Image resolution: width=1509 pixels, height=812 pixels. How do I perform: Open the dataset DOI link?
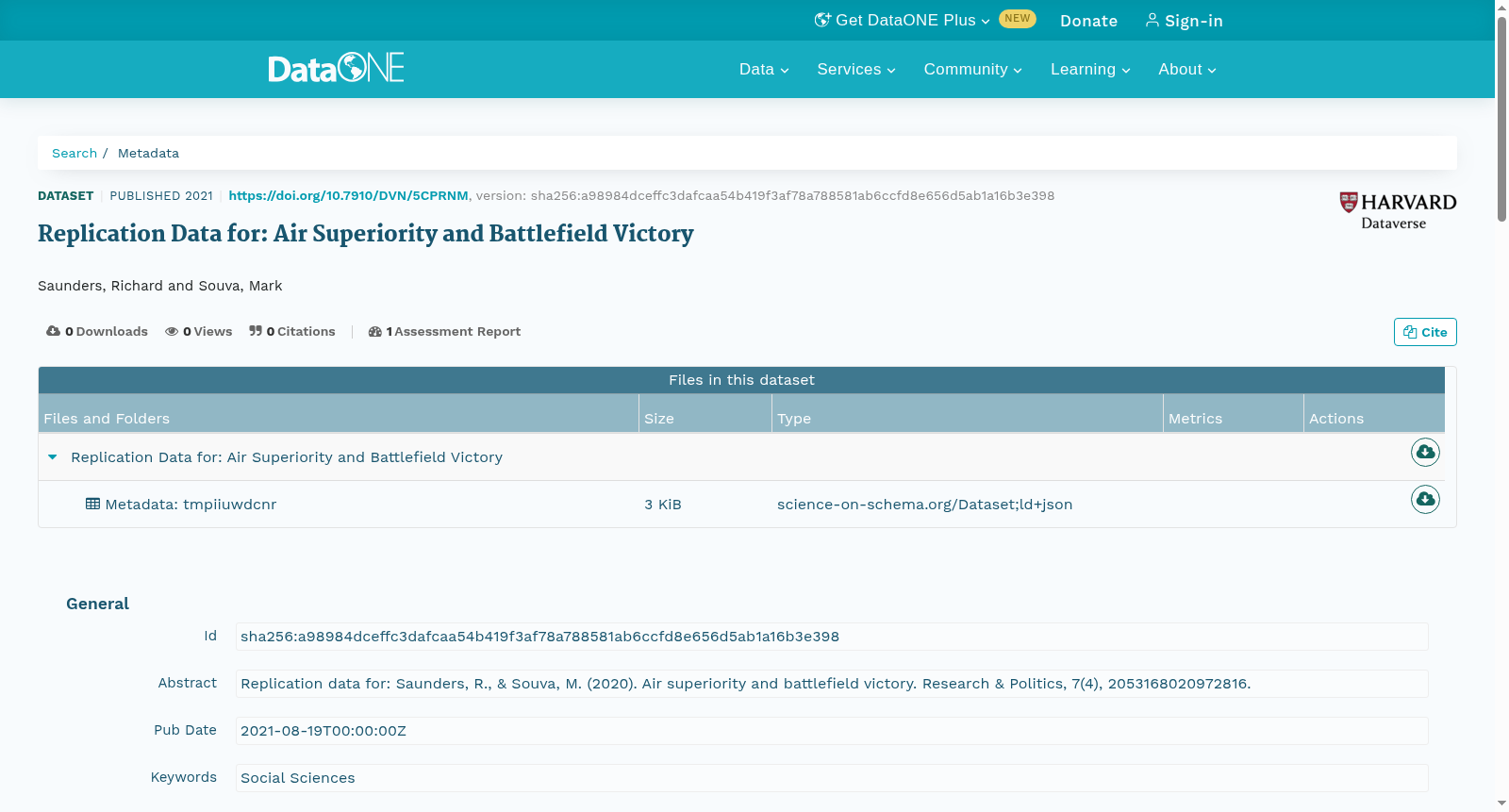tap(348, 195)
